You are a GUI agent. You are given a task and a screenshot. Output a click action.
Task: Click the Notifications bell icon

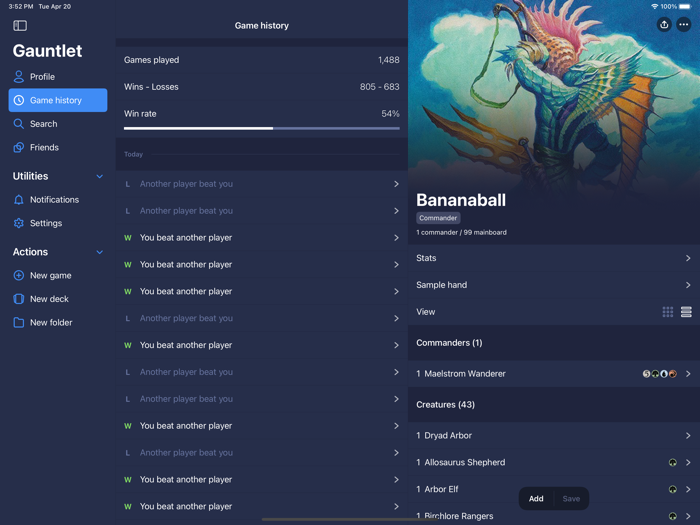(x=19, y=200)
